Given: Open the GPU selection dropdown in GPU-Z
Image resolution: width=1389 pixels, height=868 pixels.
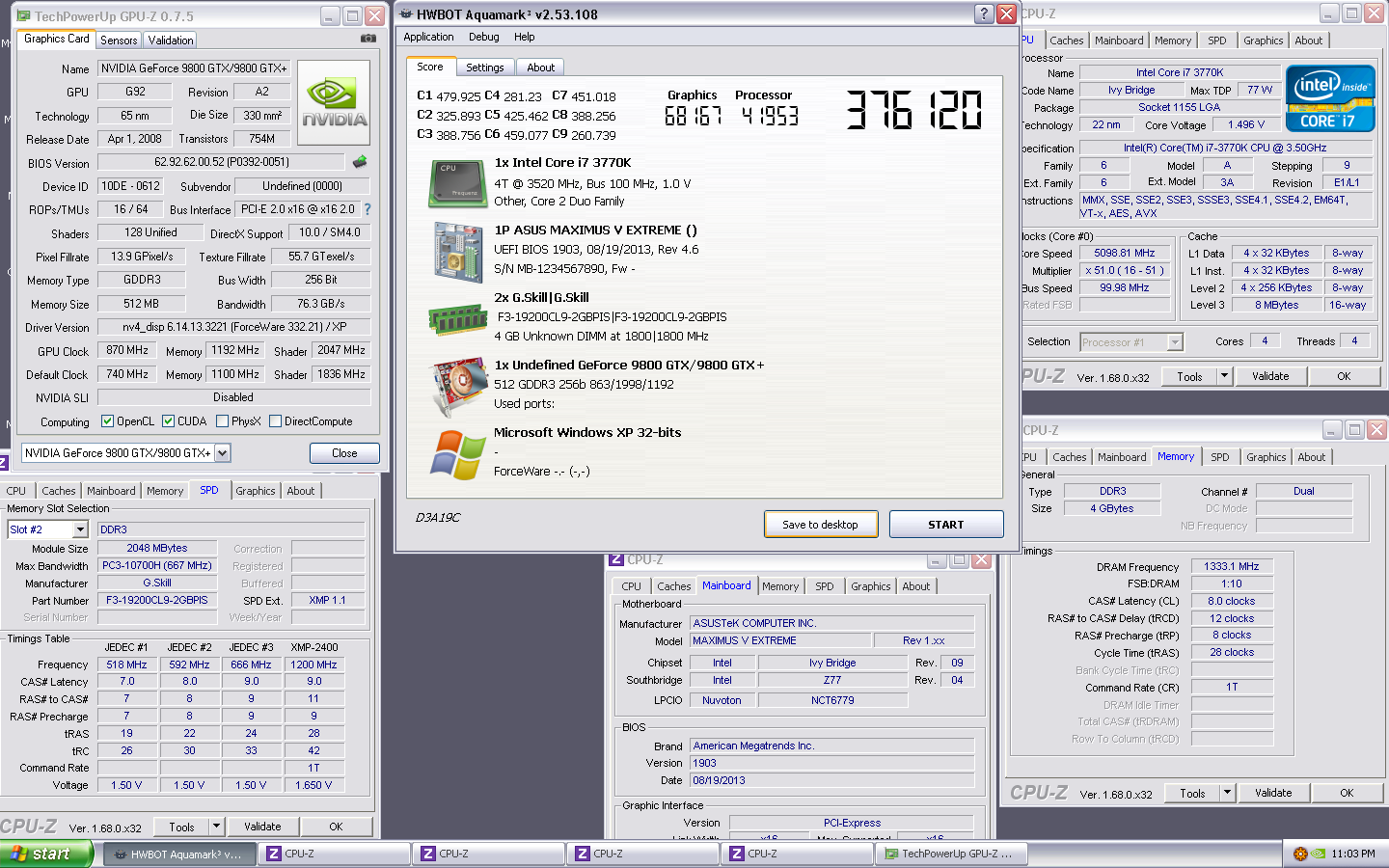Looking at the screenshot, I should pyautogui.click(x=222, y=452).
